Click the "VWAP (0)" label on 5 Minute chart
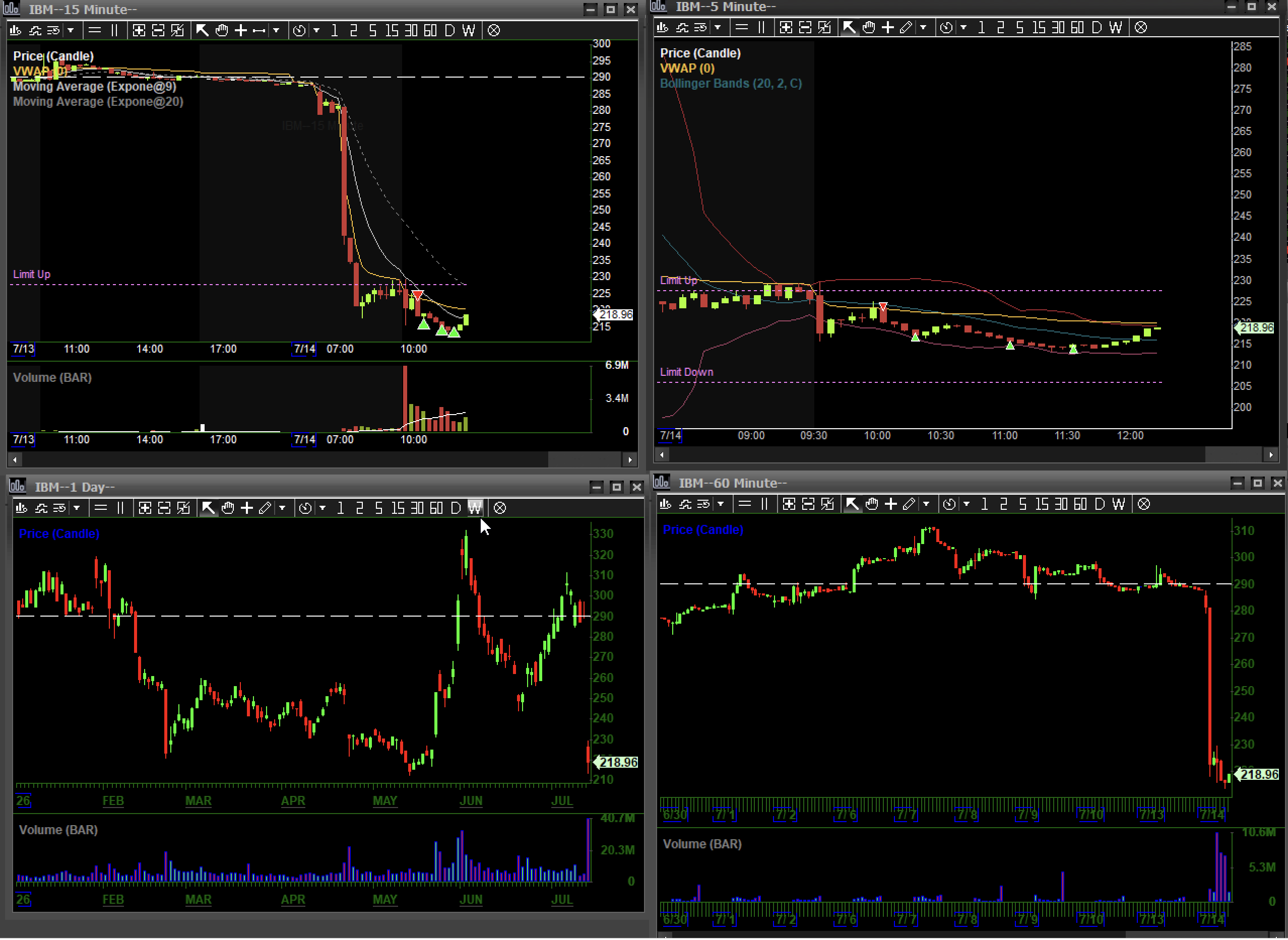Image resolution: width=1288 pixels, height=940 pixels. click(687, 69)
